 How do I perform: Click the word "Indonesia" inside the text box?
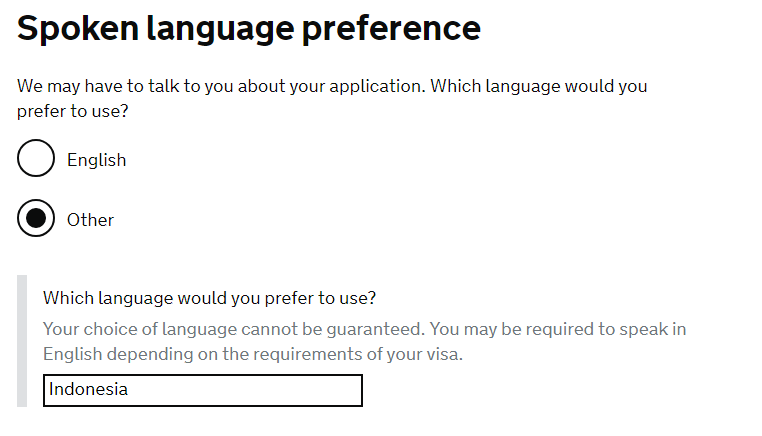pyautogui.click(x=88, y=390)
